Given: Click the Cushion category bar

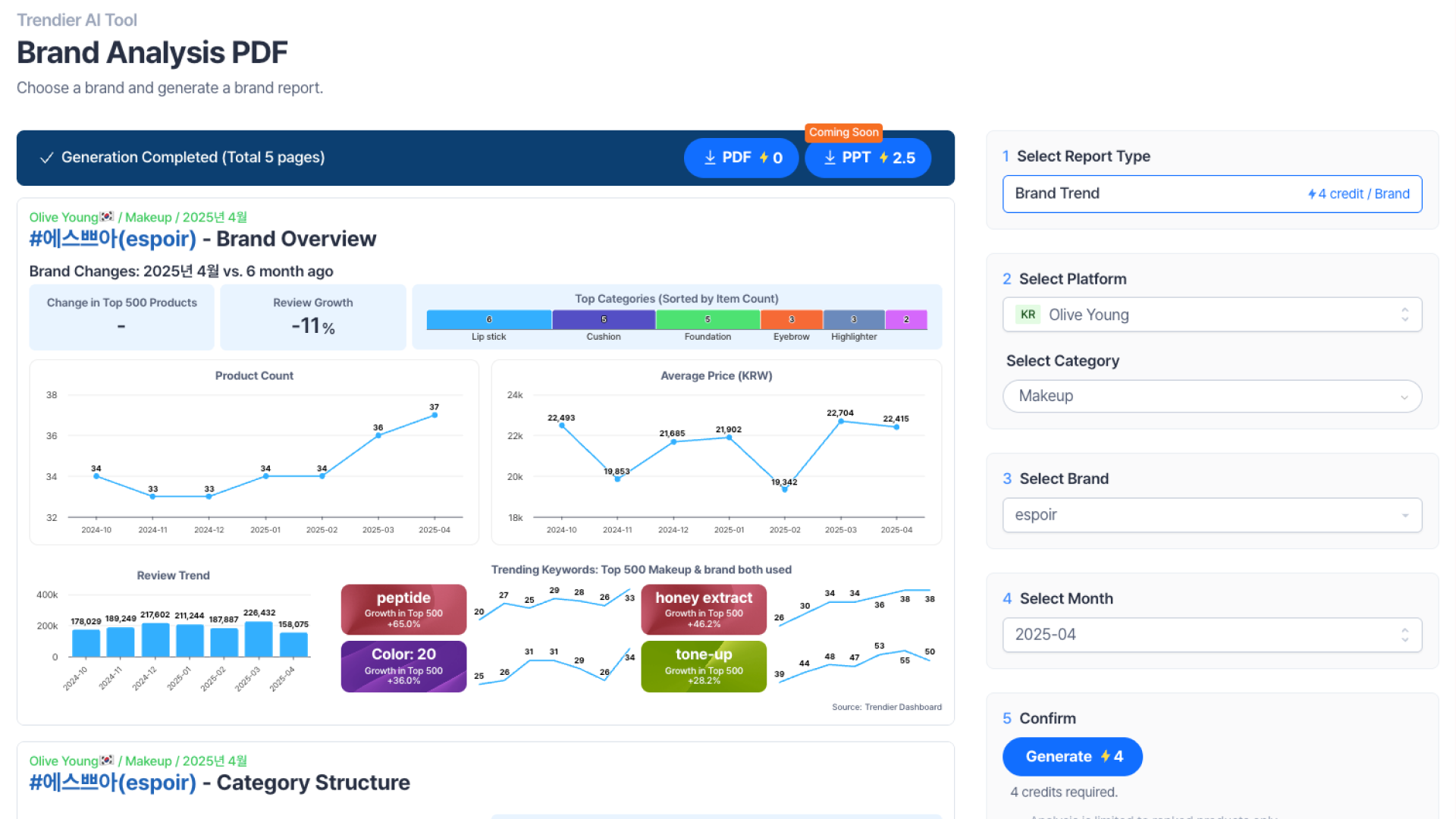Looking at the screenshot, I should coord(604,320).
